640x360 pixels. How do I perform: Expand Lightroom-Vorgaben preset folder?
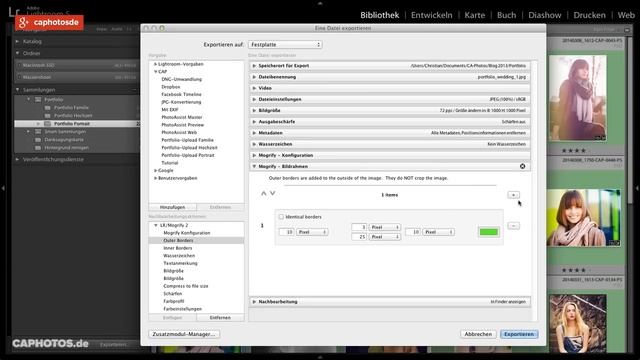(x=156, y=64)
